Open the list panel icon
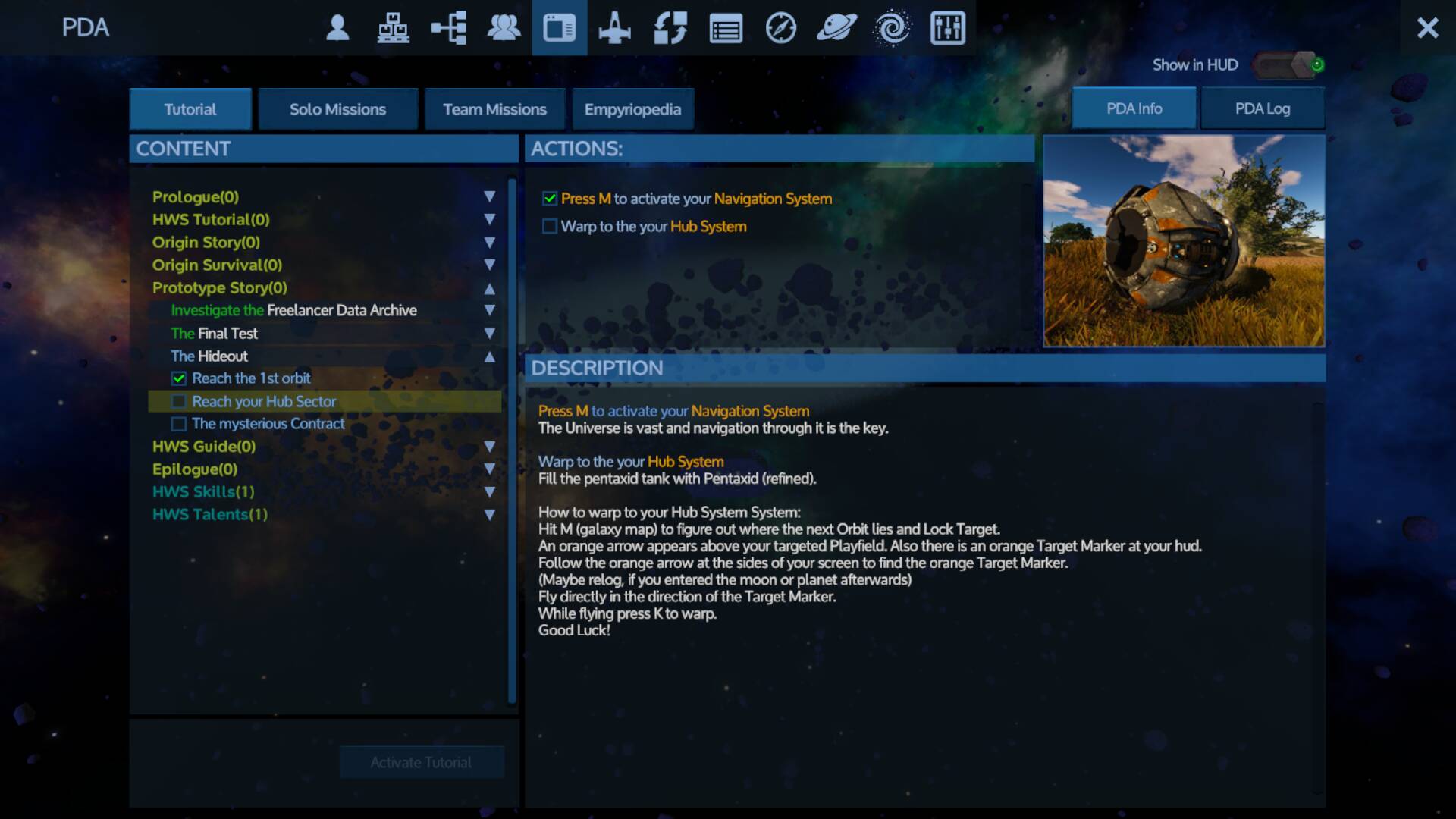Screen dimensions: 1456x819 pyautogui.click(x=726, y=30)
